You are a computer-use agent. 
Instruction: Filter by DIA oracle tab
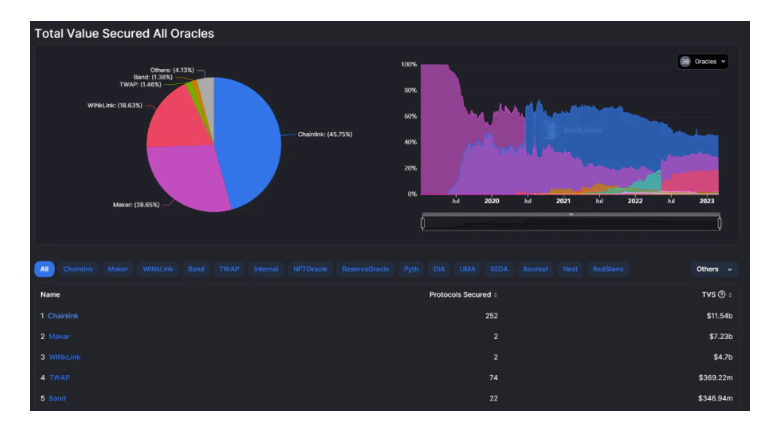pyautogui.click(x=439, y=269)
